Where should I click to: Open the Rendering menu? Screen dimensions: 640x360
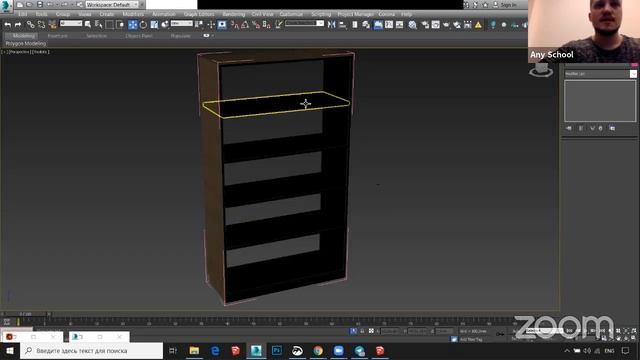[x=233, y=14]
